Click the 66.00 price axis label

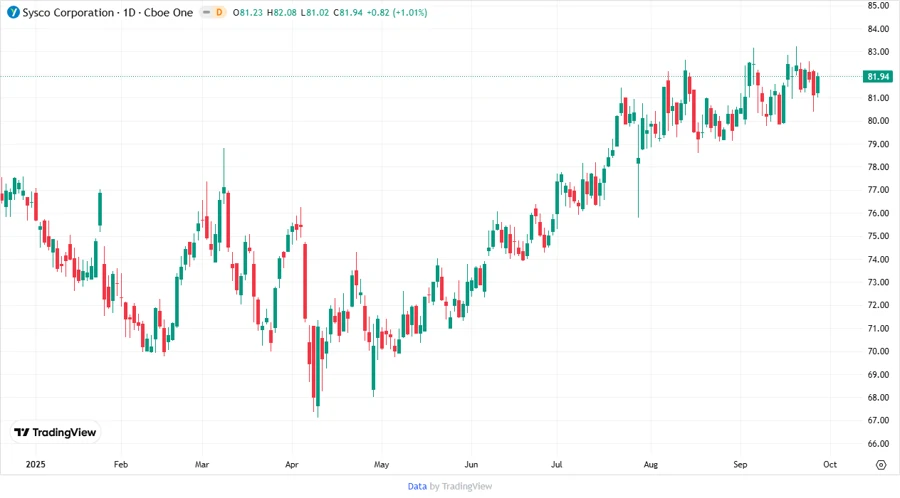click(x=878, y=443)
